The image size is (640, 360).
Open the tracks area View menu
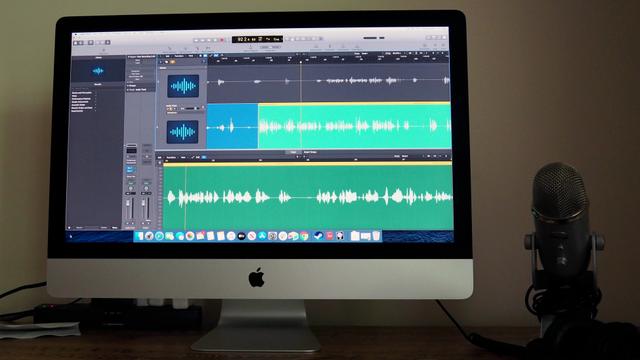191,56
